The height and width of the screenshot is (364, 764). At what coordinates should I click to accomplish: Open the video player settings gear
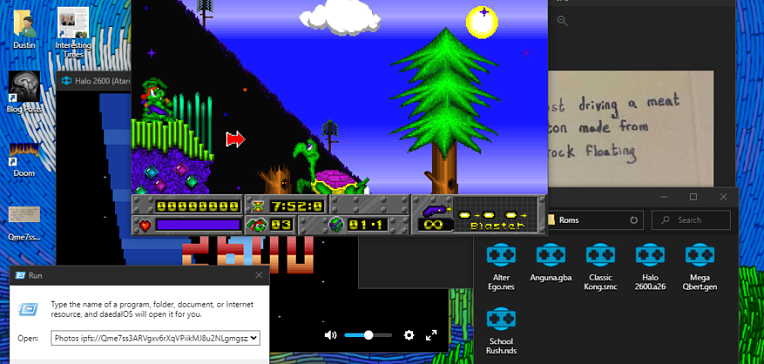point(409,335)
